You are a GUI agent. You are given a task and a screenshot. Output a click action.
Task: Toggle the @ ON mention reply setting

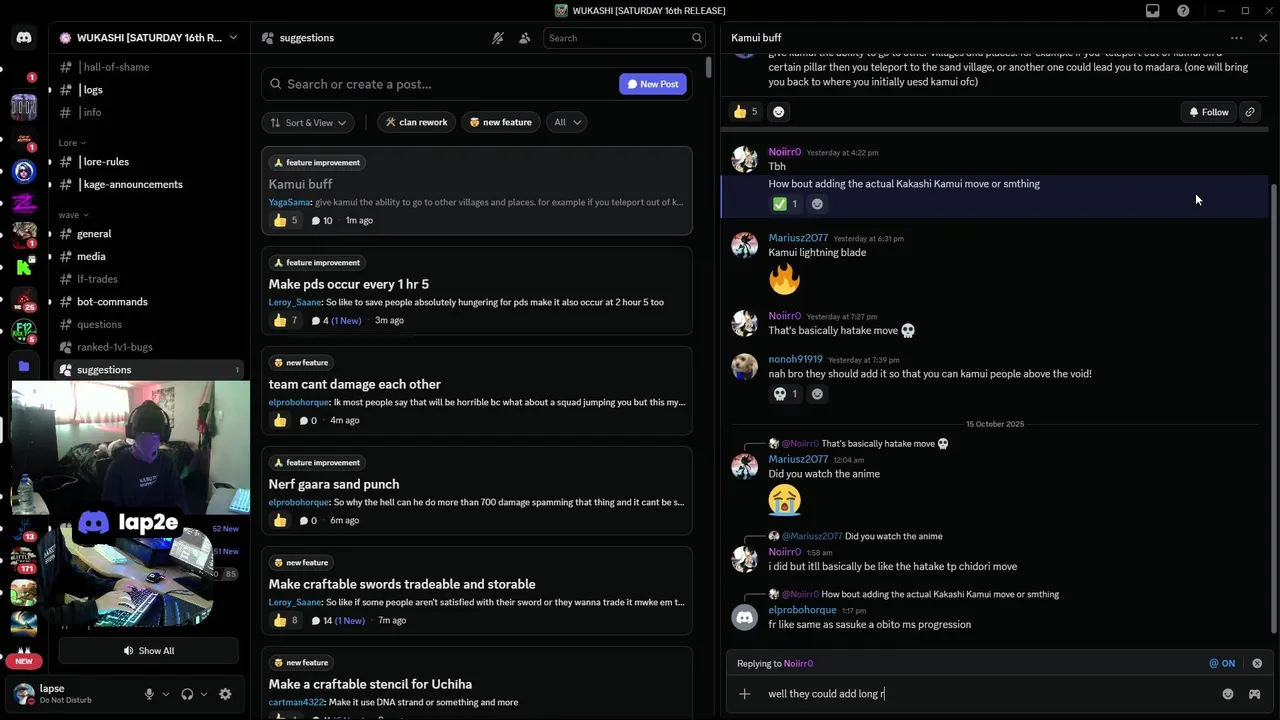1222,663
